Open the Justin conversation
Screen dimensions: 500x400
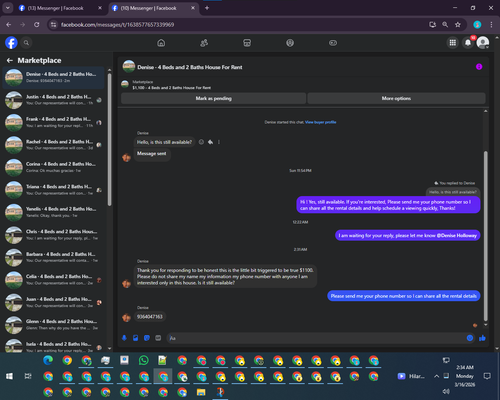[x=54, y=100]
